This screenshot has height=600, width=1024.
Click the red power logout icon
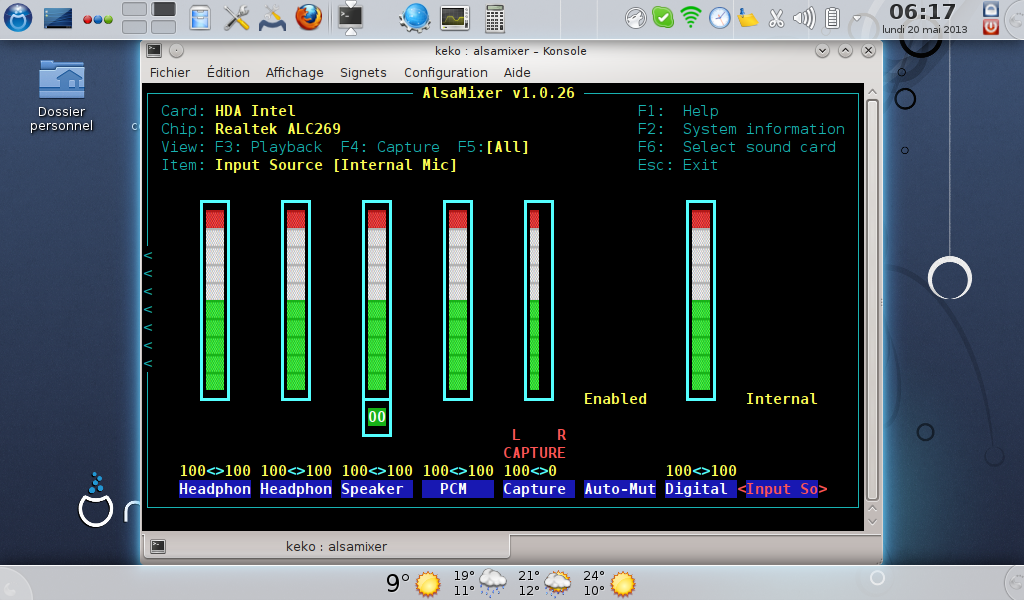[x=991, y=27]
